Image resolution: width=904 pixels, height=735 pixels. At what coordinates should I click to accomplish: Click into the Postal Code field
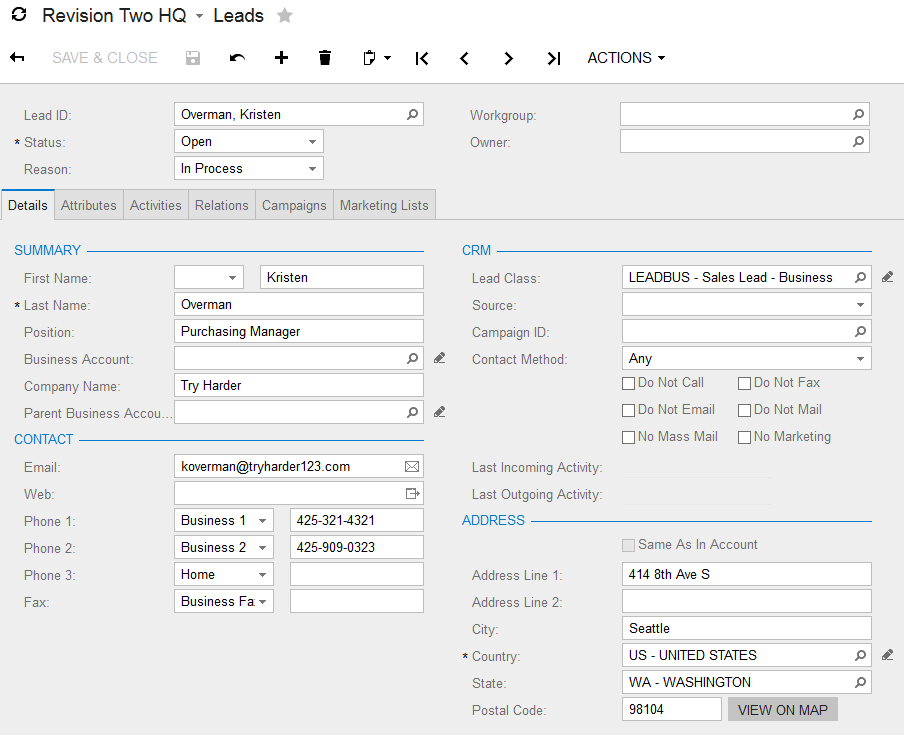point(672,709)
